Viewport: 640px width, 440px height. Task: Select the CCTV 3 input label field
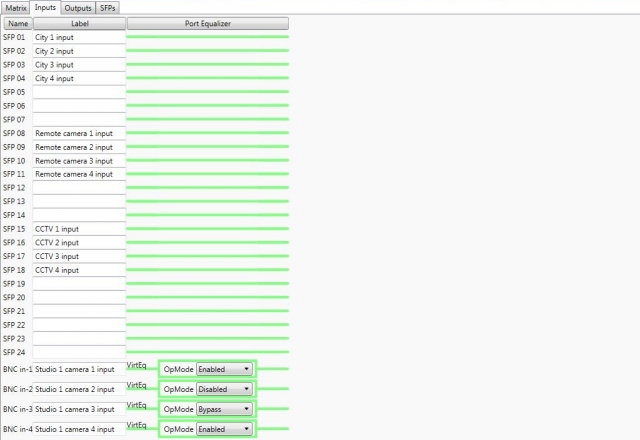click(79, 256)
